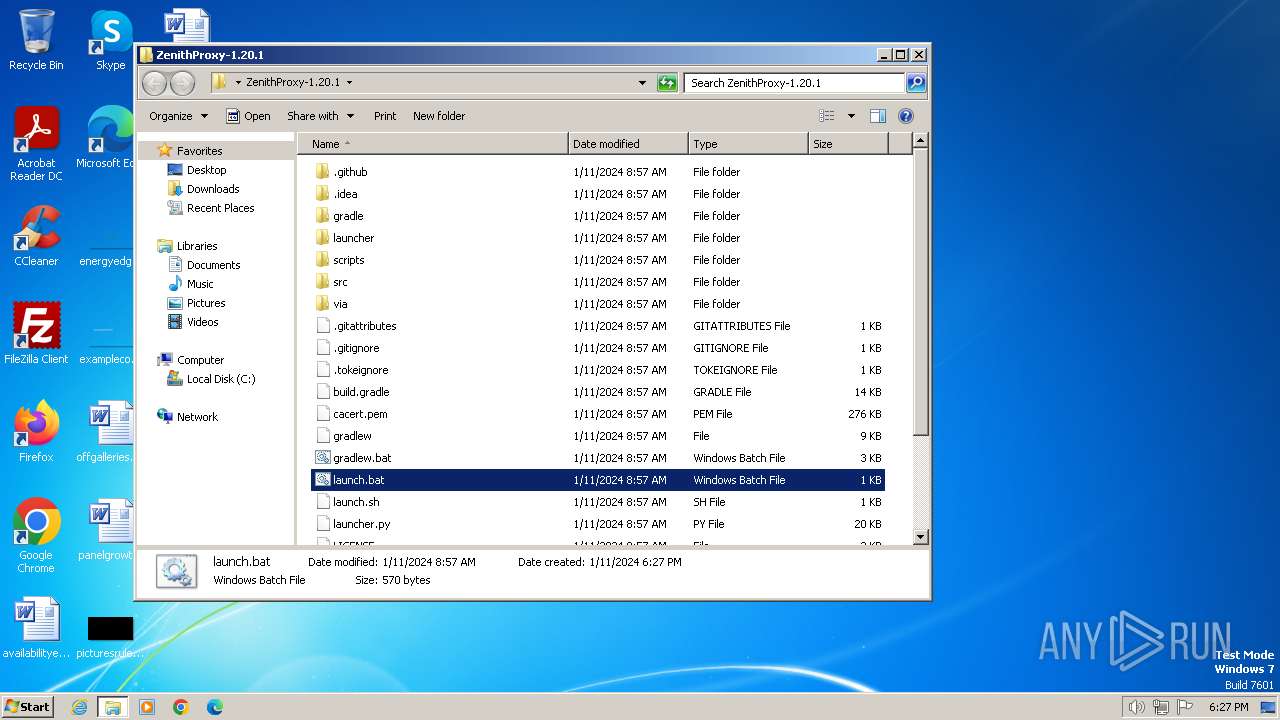Open the Share with dropdown
Viewport: 1280px width, 720px height.
pyautogui.click(x=319, y=116)
